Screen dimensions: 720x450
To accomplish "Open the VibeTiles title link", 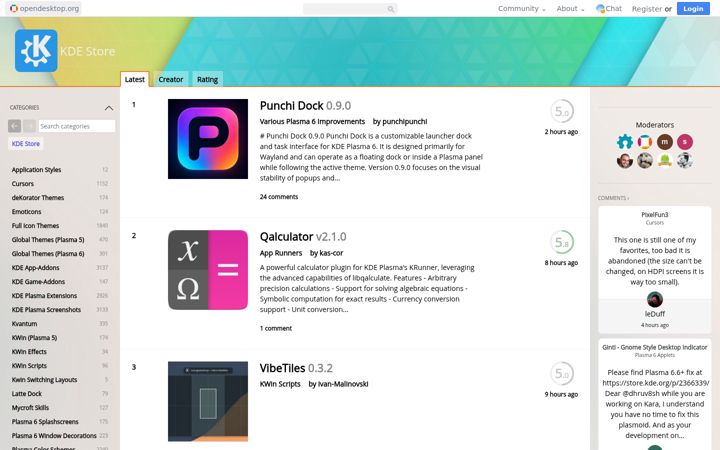I will pyautogui.click(x=296, y=368).
